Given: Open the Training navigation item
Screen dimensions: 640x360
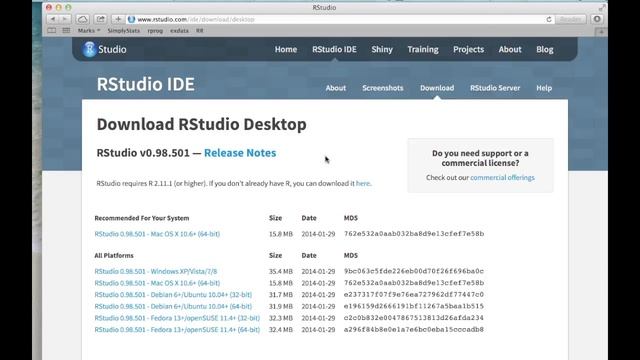Looking at the screenshot, I should [x=423, y=49].
